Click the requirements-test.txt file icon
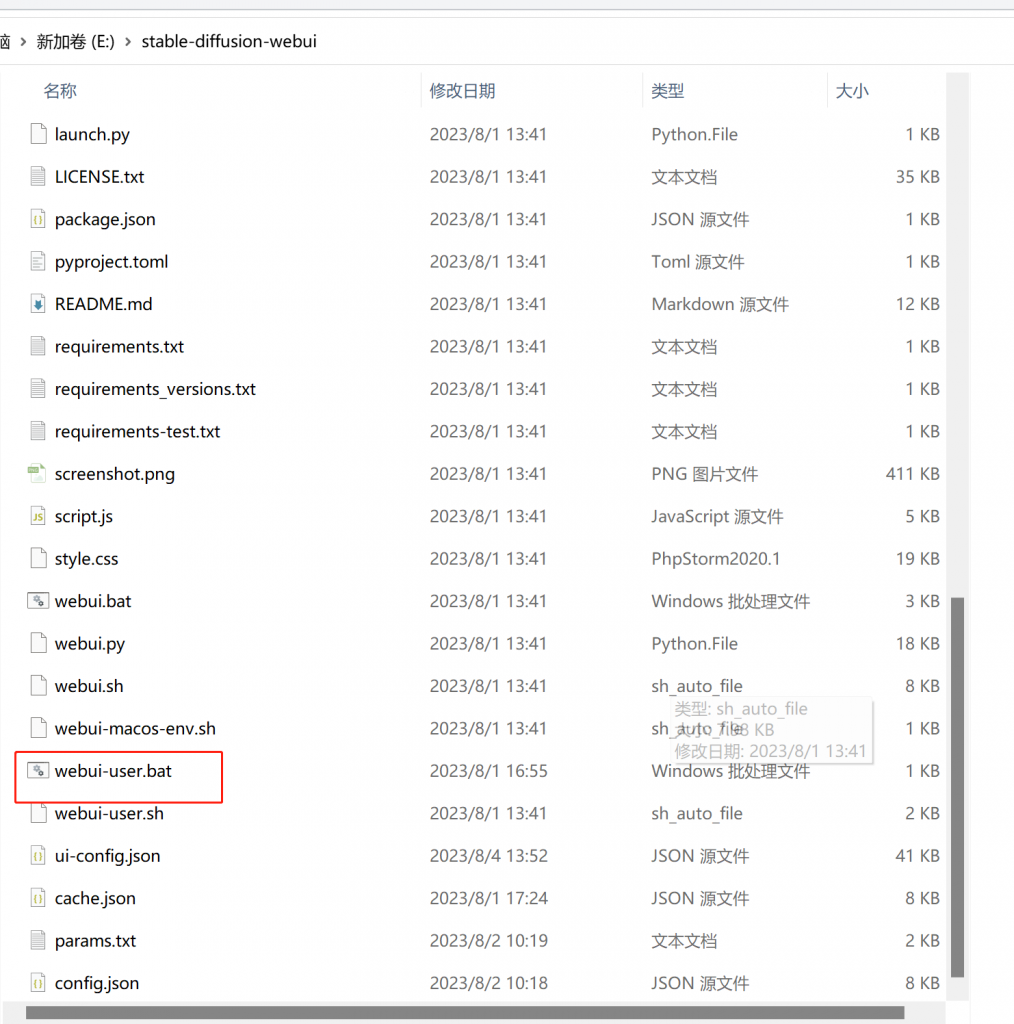This screenshot has width=1014, height=1024. coord(39,431)
